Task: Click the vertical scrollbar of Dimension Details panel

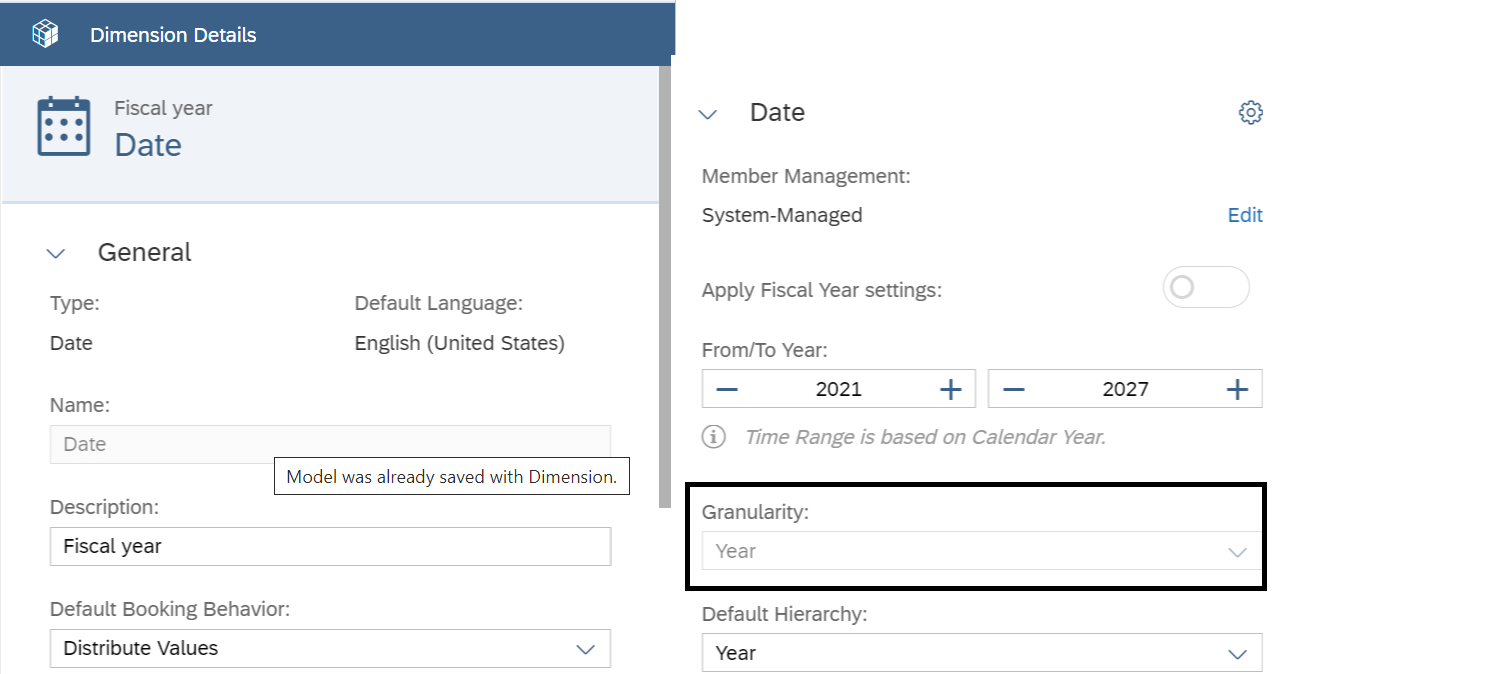Action: point(664,288)
